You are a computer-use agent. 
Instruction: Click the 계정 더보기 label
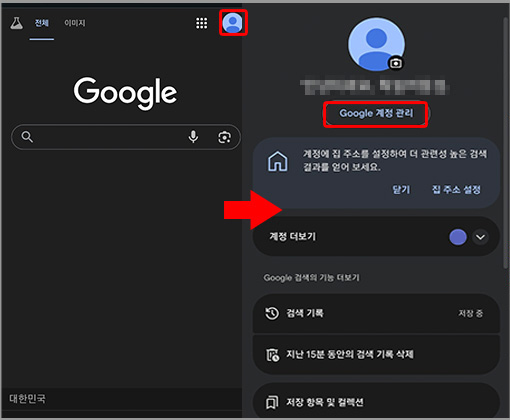tap(292, 237)
